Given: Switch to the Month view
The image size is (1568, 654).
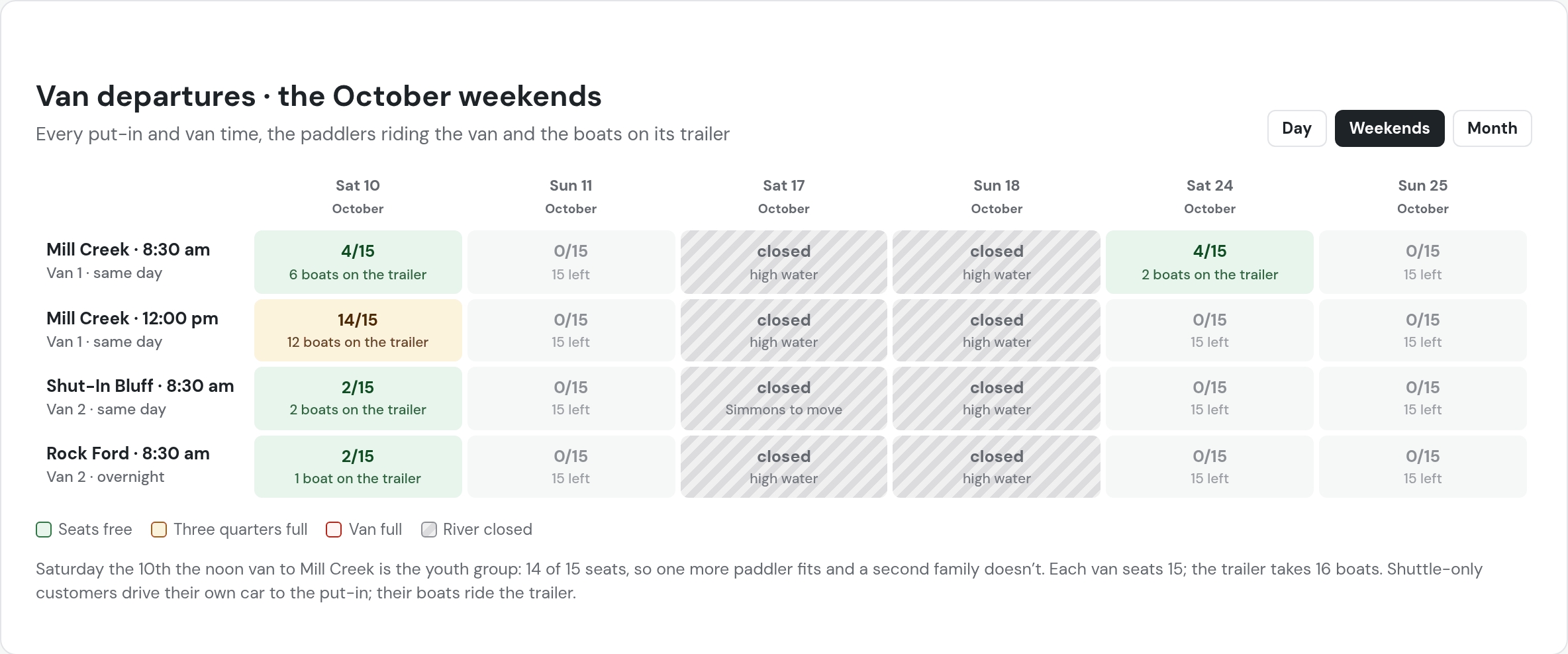Looking at the screenshot, I should (1492, 128).
